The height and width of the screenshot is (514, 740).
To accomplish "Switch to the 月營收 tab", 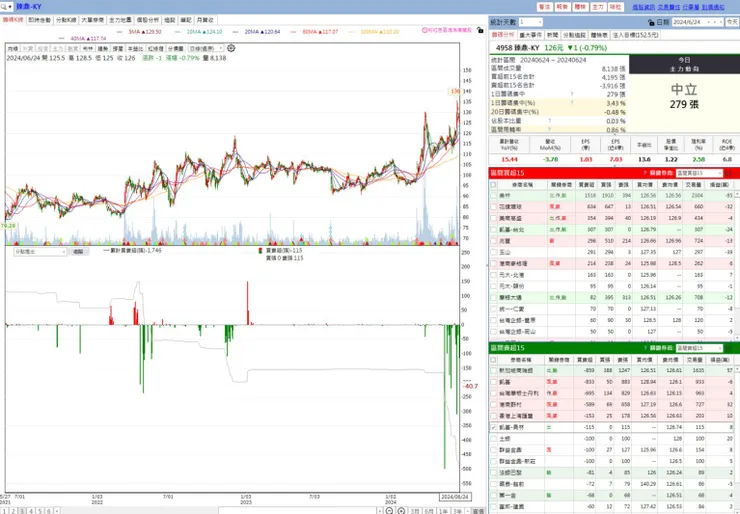I will [205, 20].
